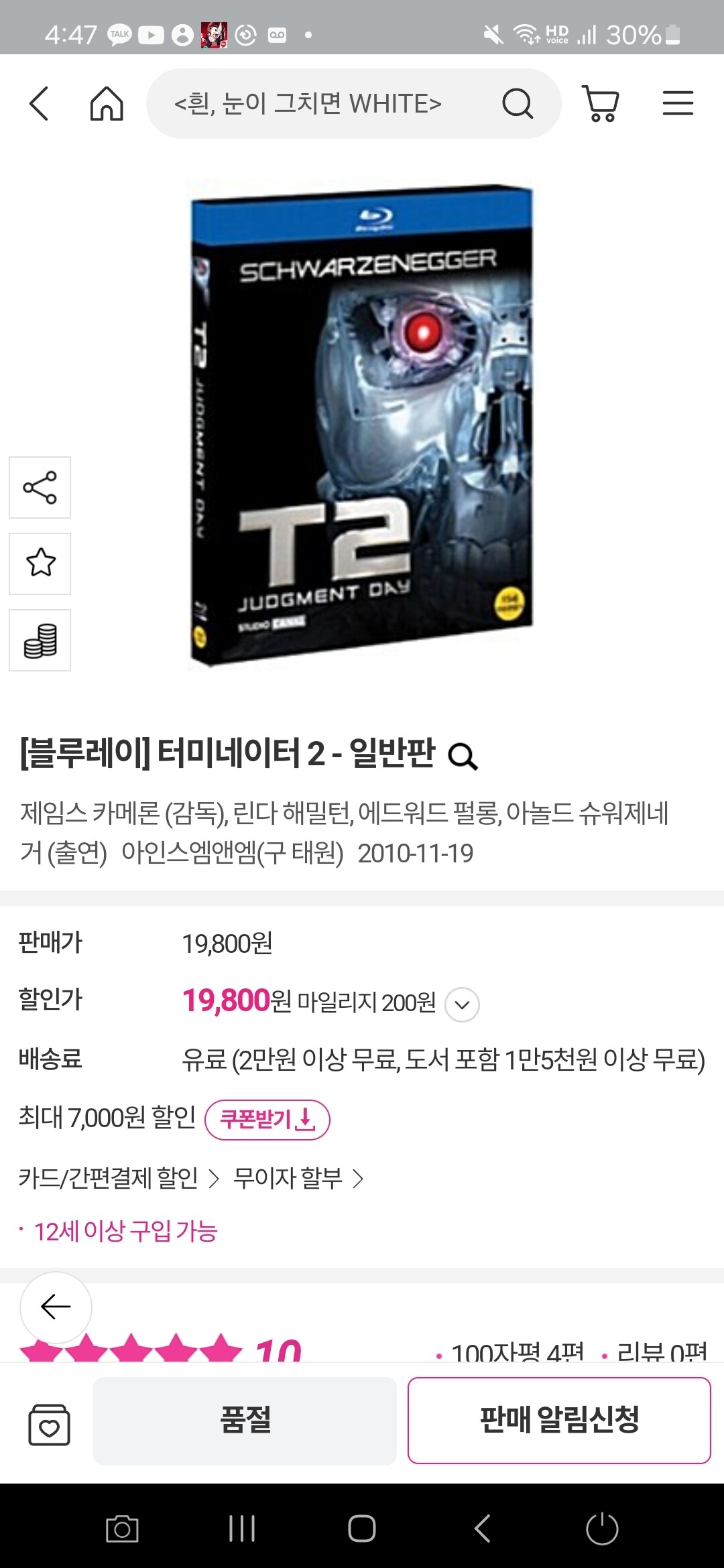Open the shopping cart

pyautogui.click(x=600, y=104)
